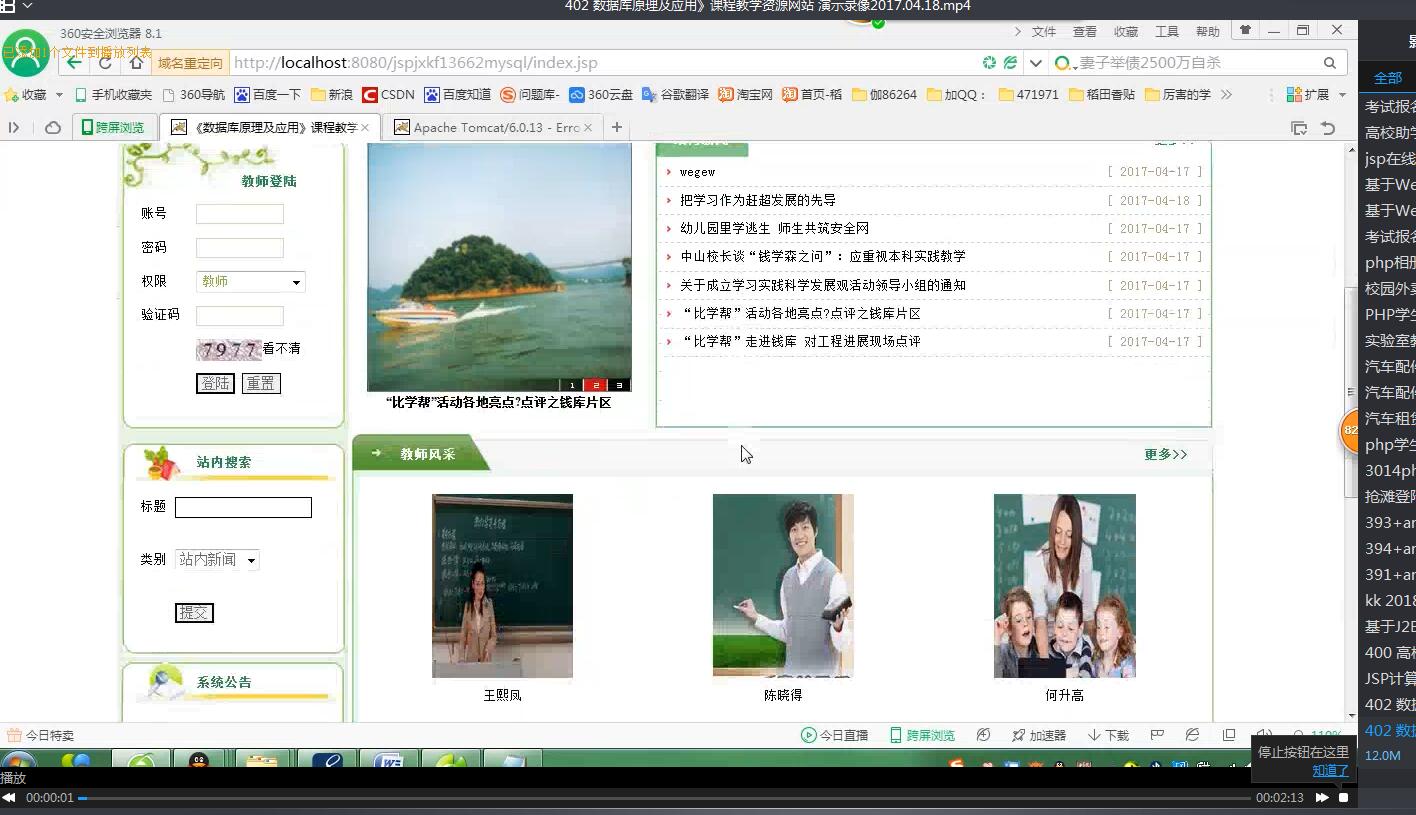Viewport: 1416px width, 815px height.
Task: Select the 全部 tab in player playlist
Action: (1387, 77)
